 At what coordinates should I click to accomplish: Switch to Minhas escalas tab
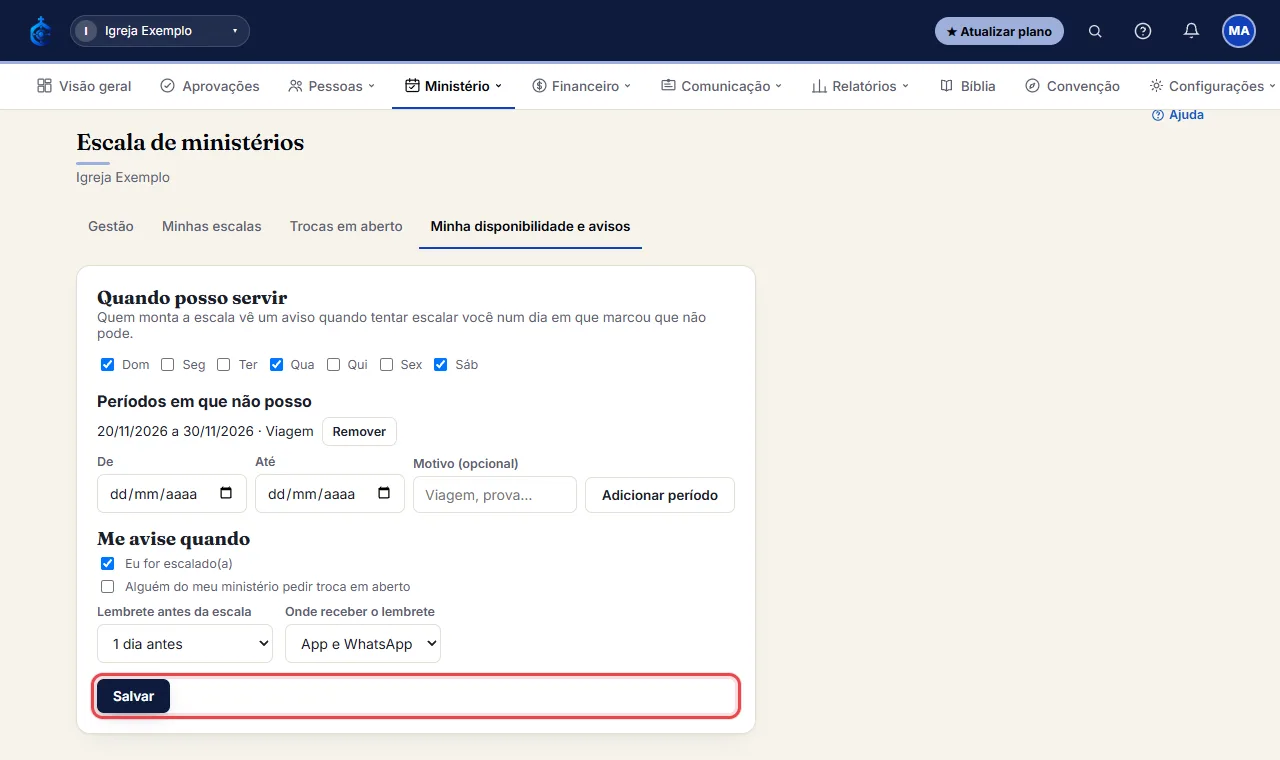pyautogui.click(x=212, y=226)
